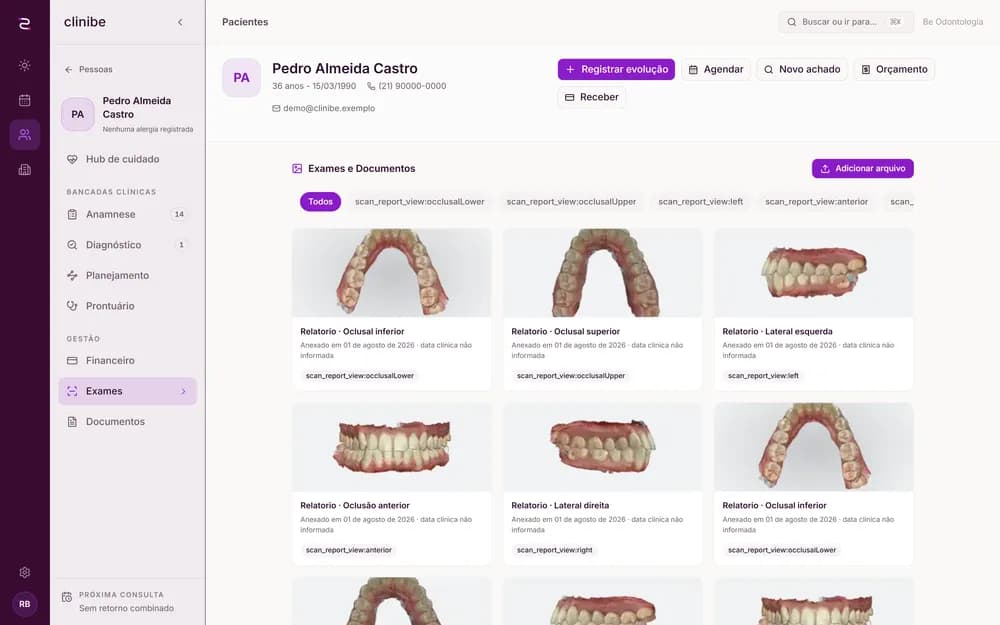Click the large PA patient avatar

click(x=241, y=78)
